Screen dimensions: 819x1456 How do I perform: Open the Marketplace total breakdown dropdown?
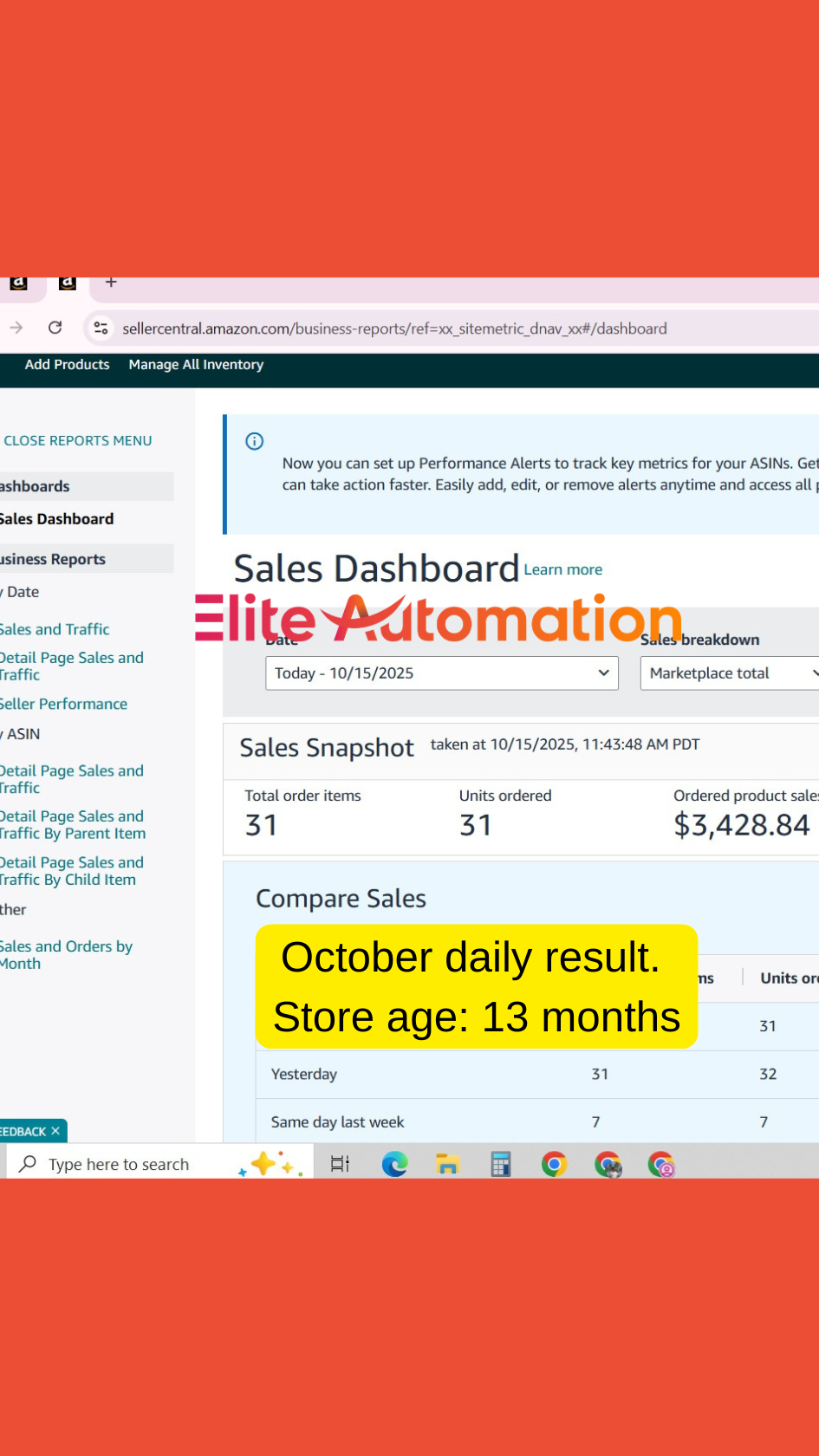[x=730, y=673]
